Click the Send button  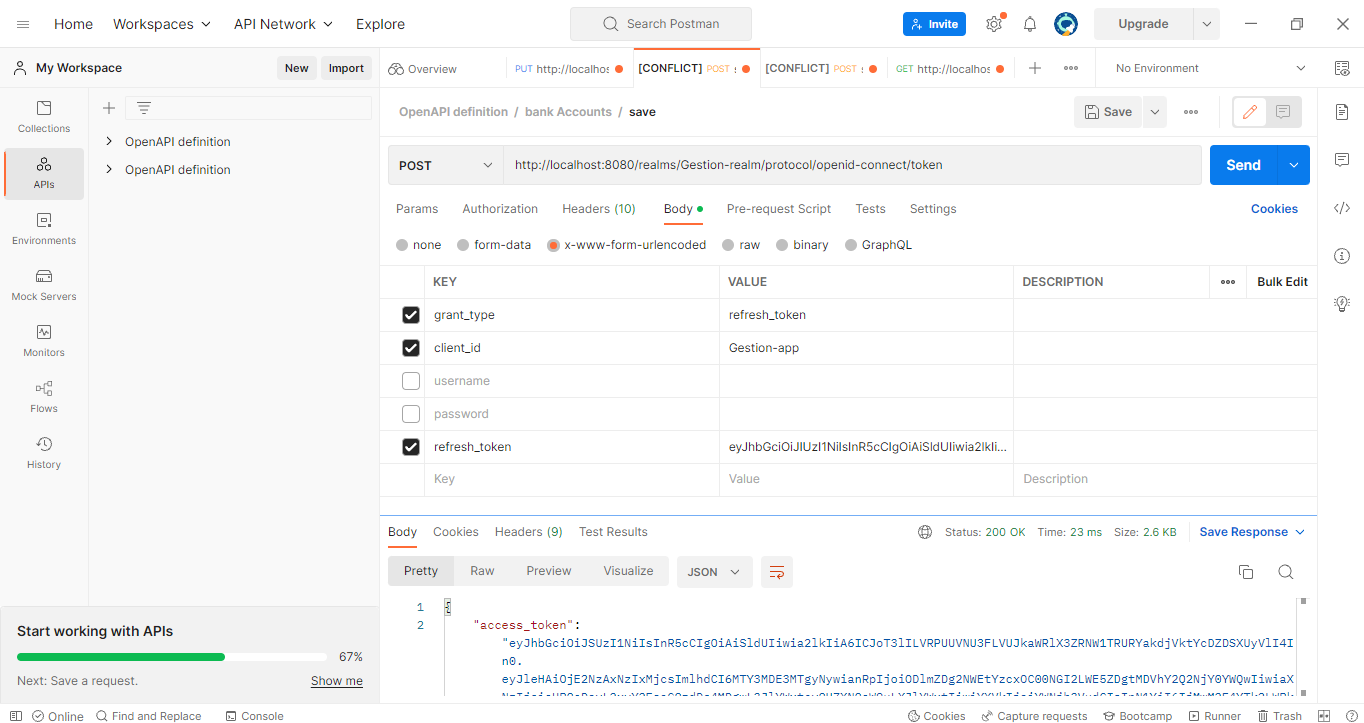tap(1242, 164)
